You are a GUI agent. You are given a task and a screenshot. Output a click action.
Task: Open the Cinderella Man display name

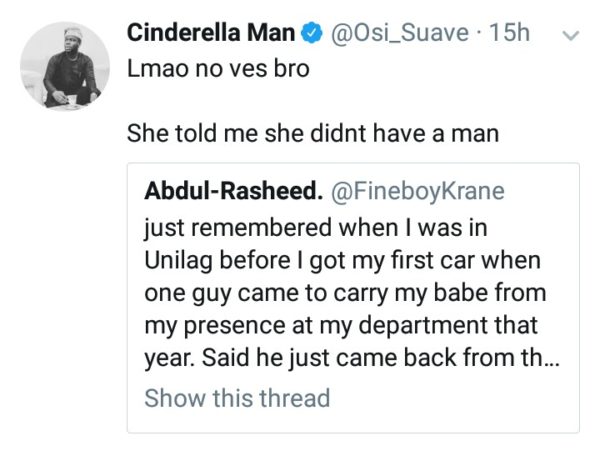(211, 33)
